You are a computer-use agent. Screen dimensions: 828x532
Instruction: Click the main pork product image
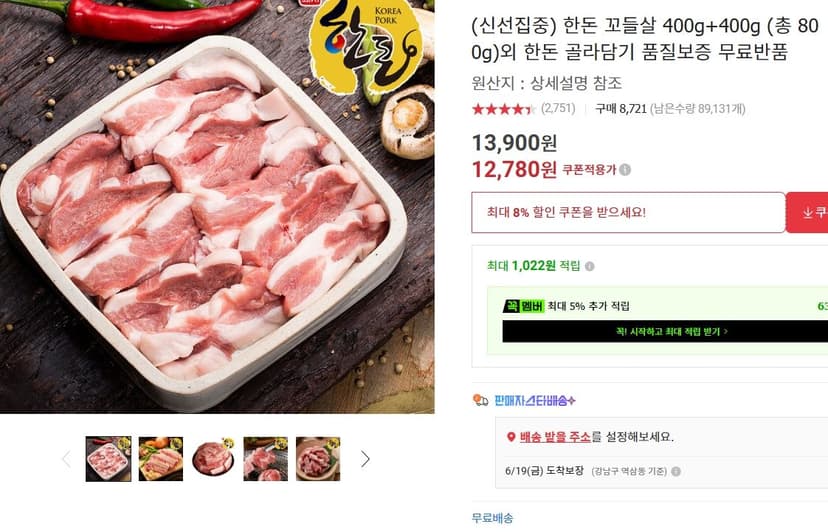click(217, 207)
